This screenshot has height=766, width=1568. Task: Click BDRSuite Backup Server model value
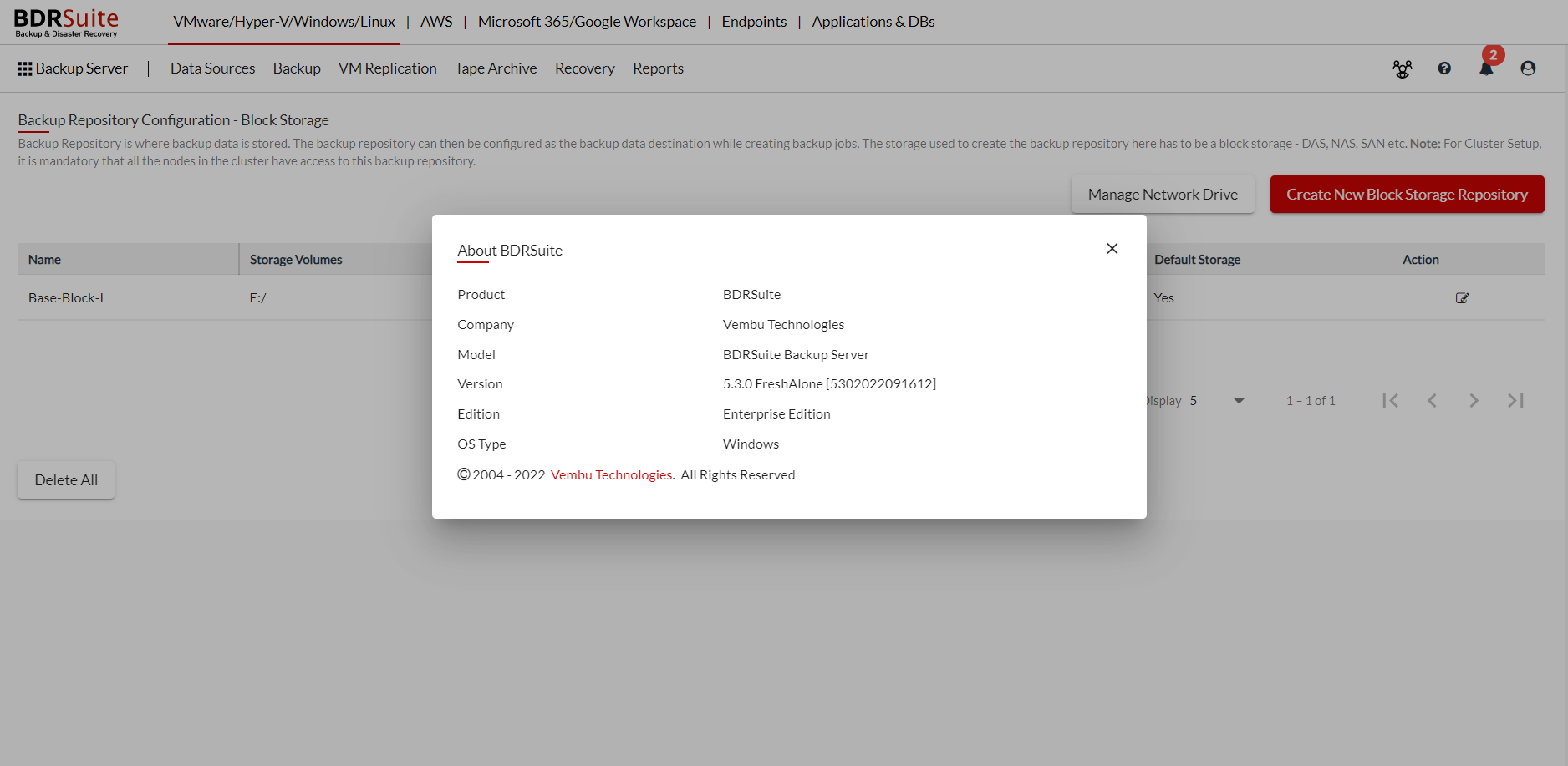[x=796, y=355]
